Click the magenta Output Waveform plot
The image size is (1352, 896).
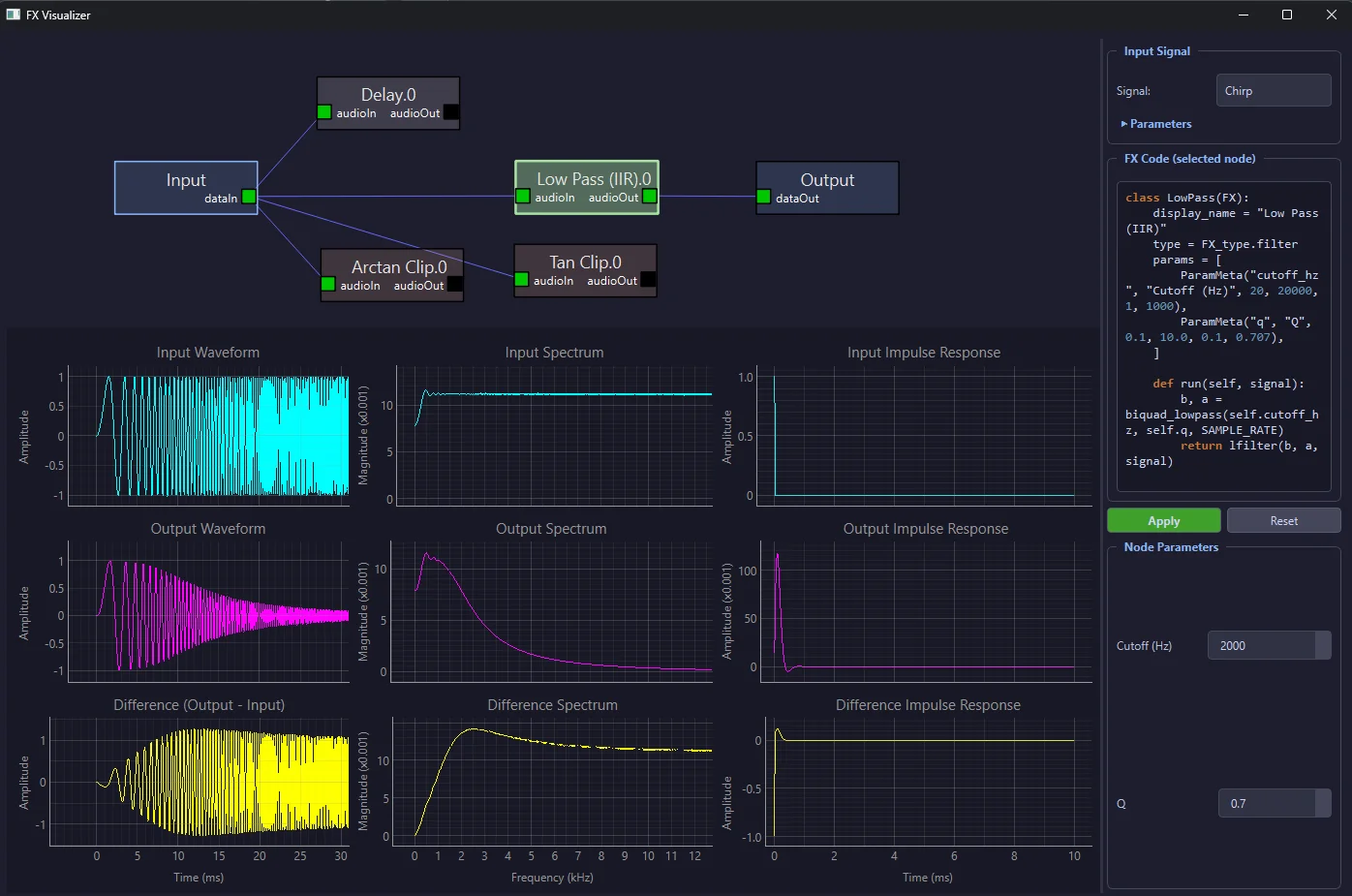click(208, 612)
